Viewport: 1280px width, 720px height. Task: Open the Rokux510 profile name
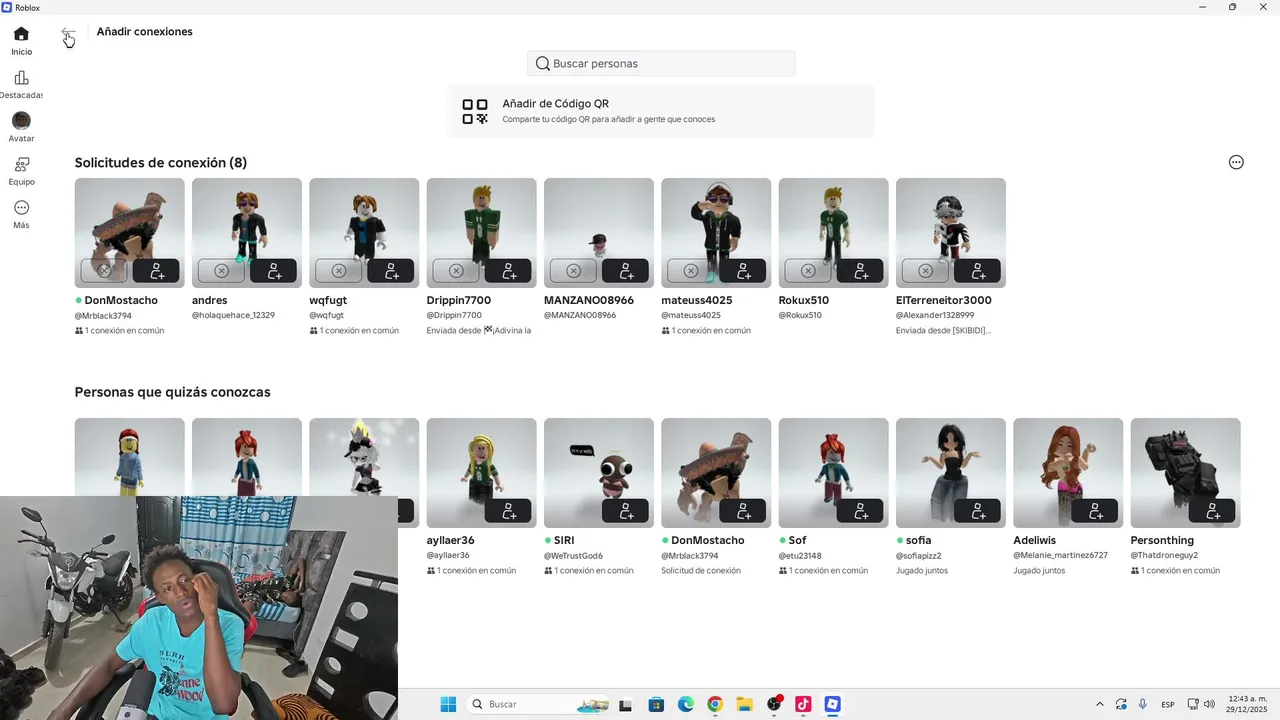pos(803,300)
